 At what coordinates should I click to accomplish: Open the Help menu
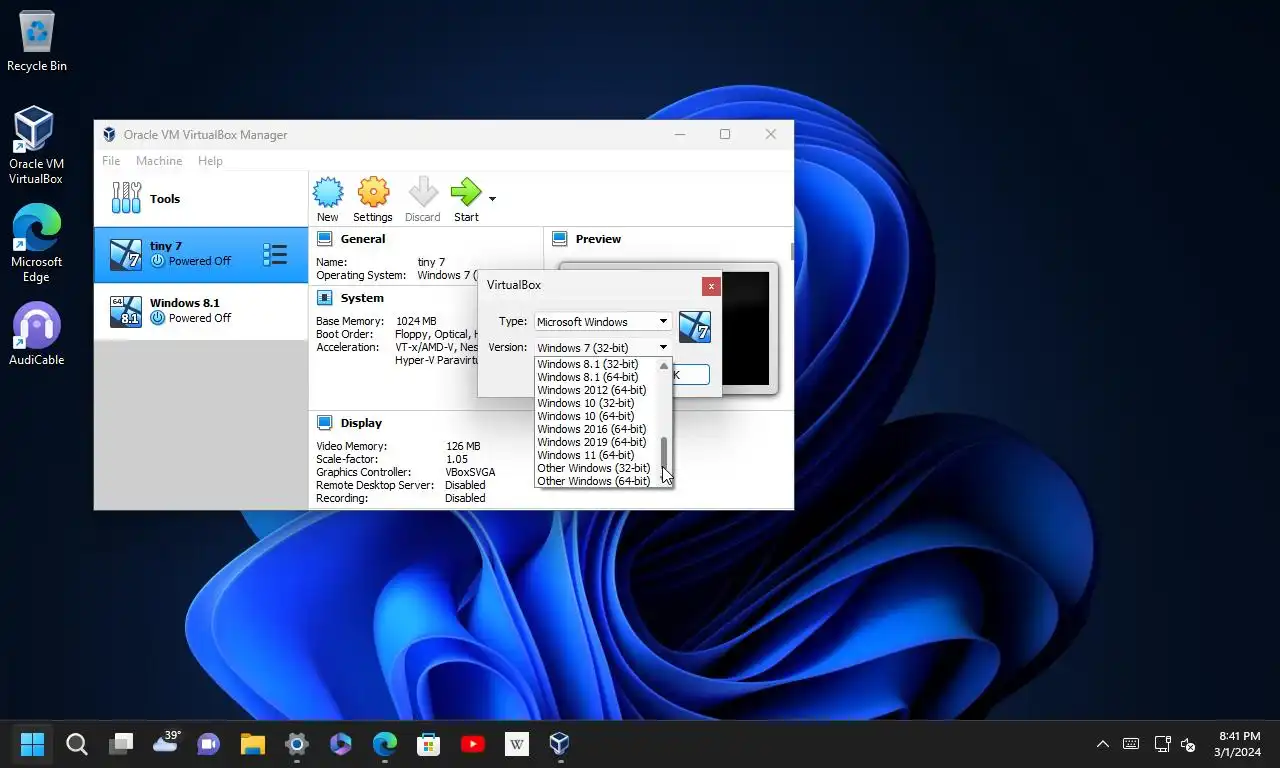210,161
